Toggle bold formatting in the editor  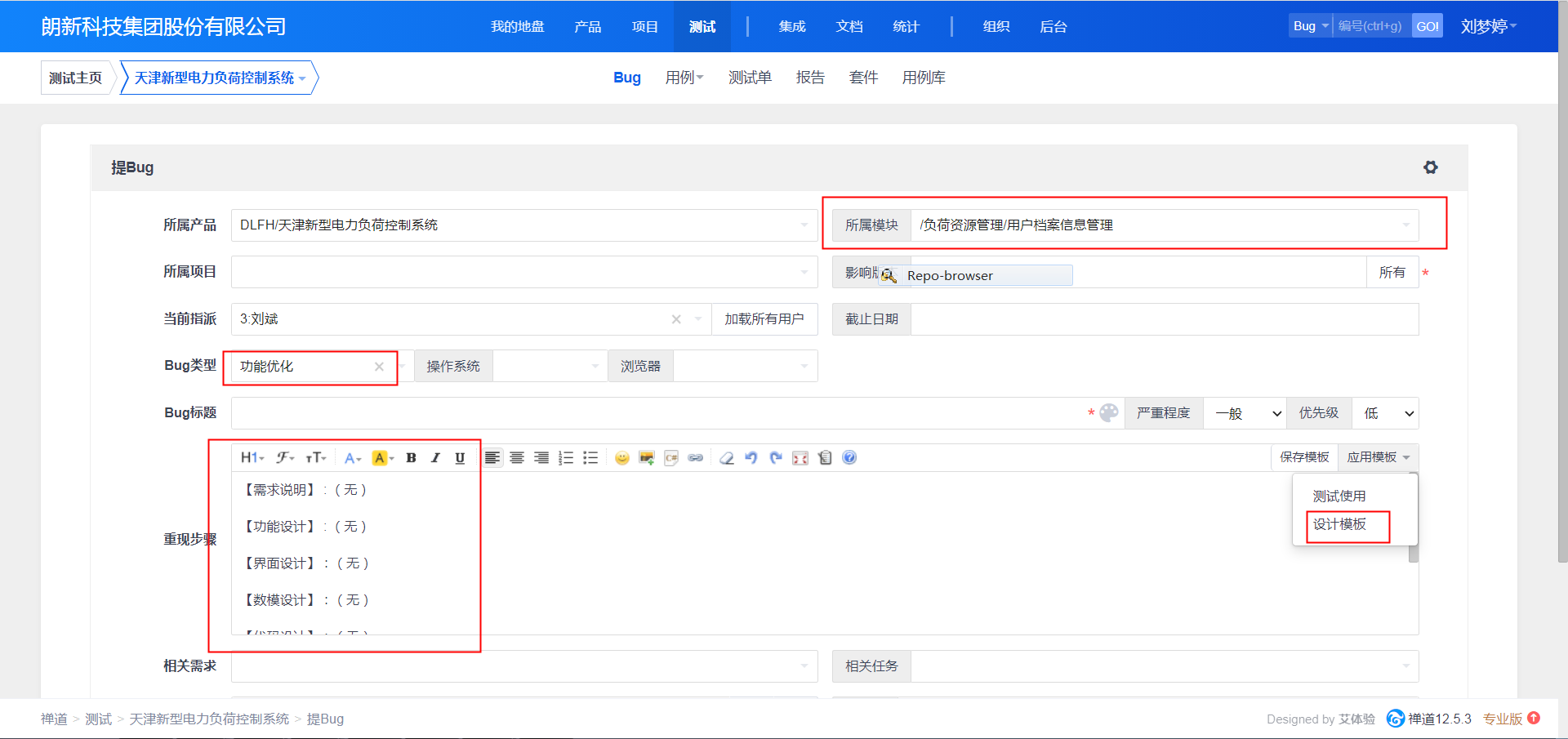[412, 458]
